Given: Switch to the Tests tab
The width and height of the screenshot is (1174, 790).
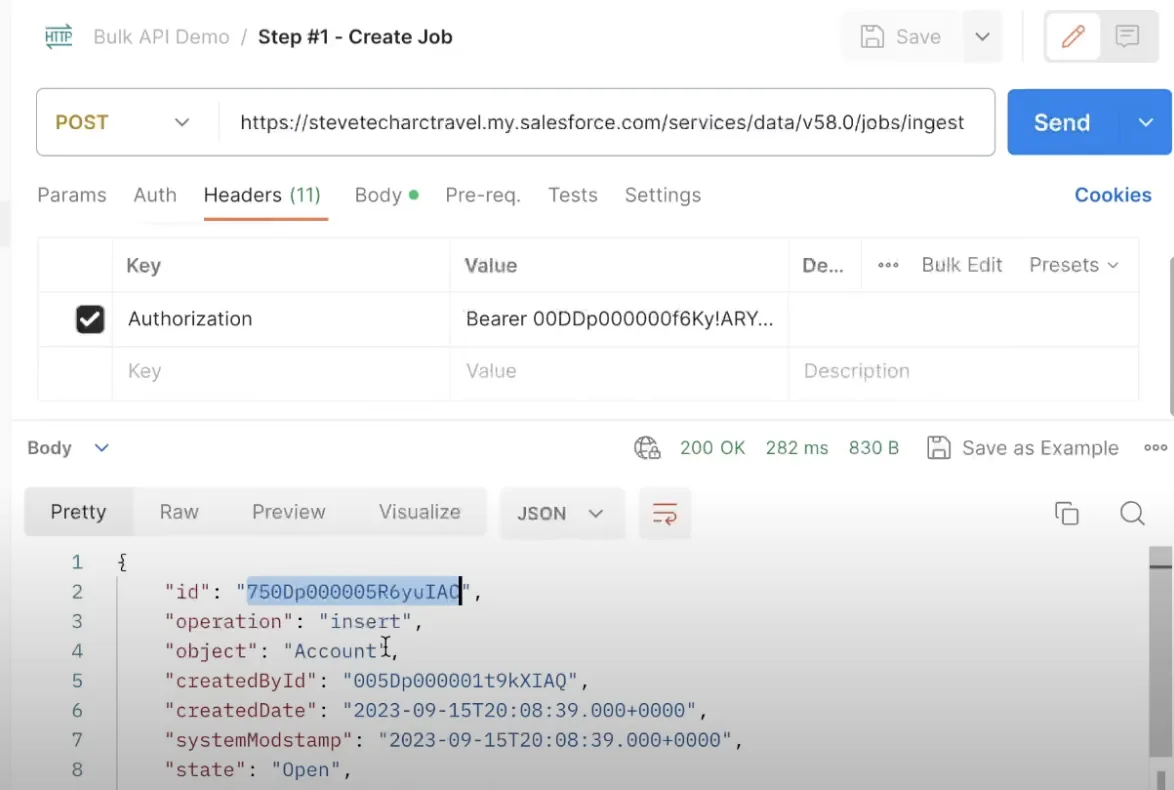Looking at the screenshot, I should 573,195.
